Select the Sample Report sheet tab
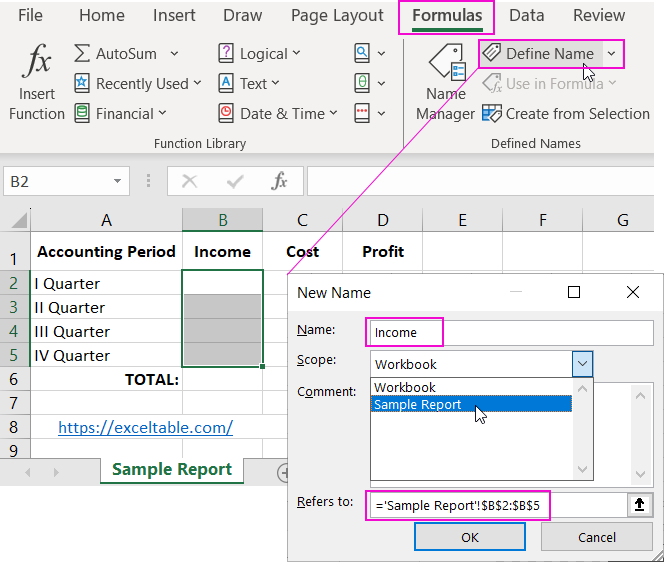664x562 pixels. pos(172,470)
